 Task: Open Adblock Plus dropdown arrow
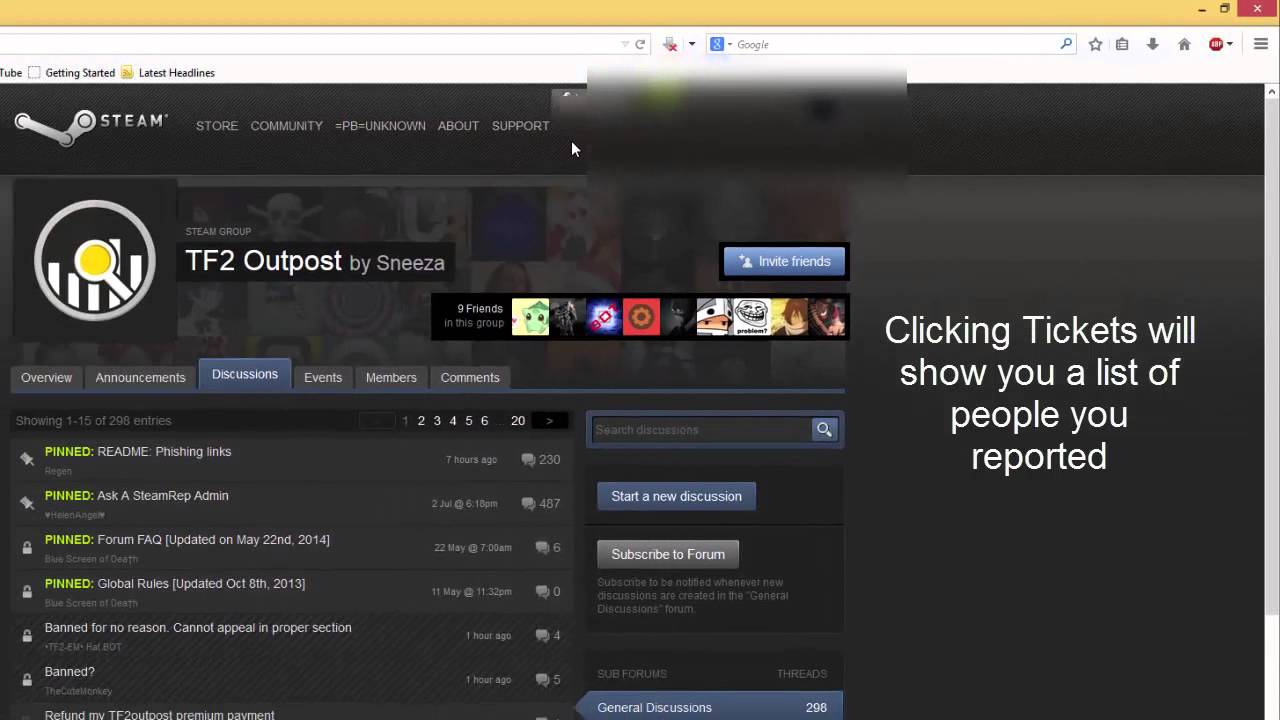point(1230,44)
